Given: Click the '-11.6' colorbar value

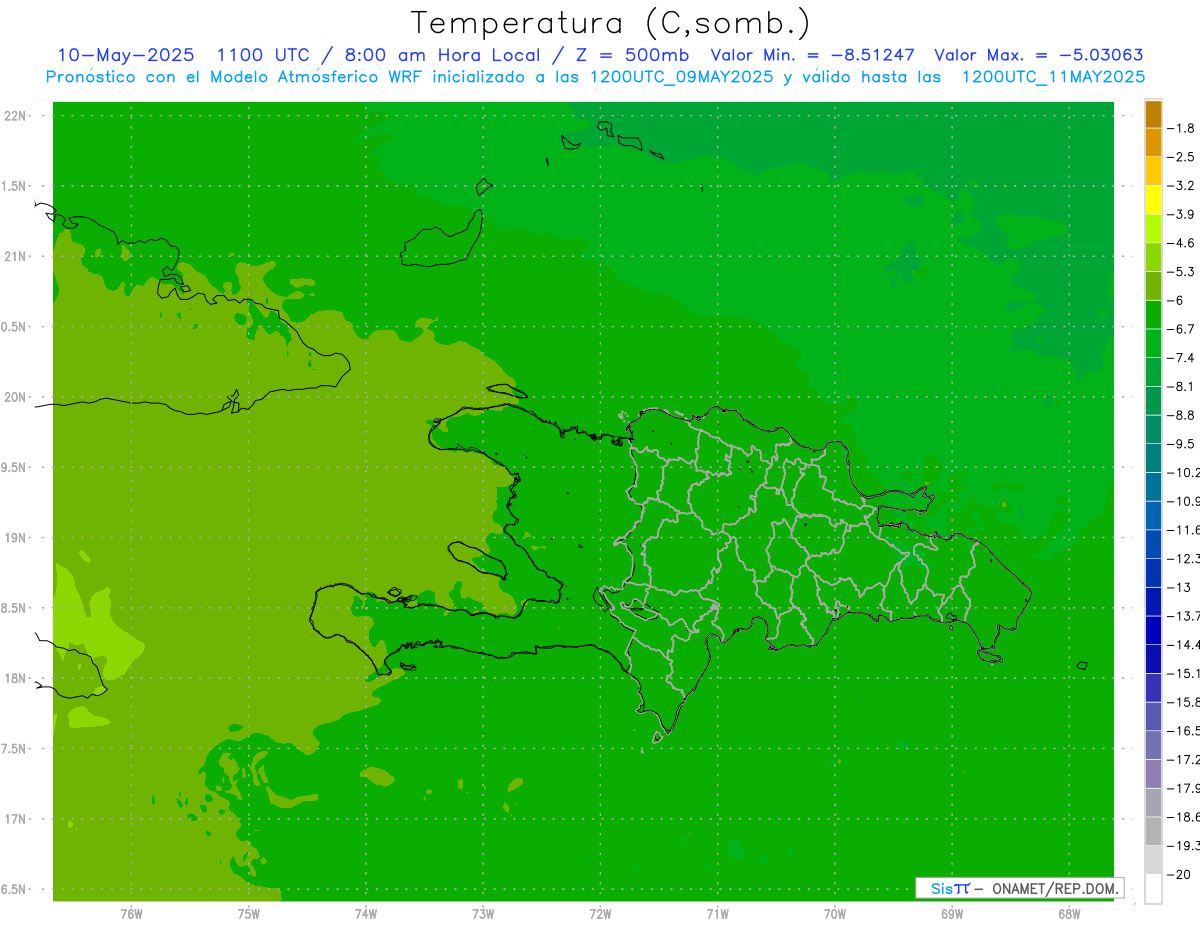Looking at the screenshot, I should click(x=1184, y=529).
